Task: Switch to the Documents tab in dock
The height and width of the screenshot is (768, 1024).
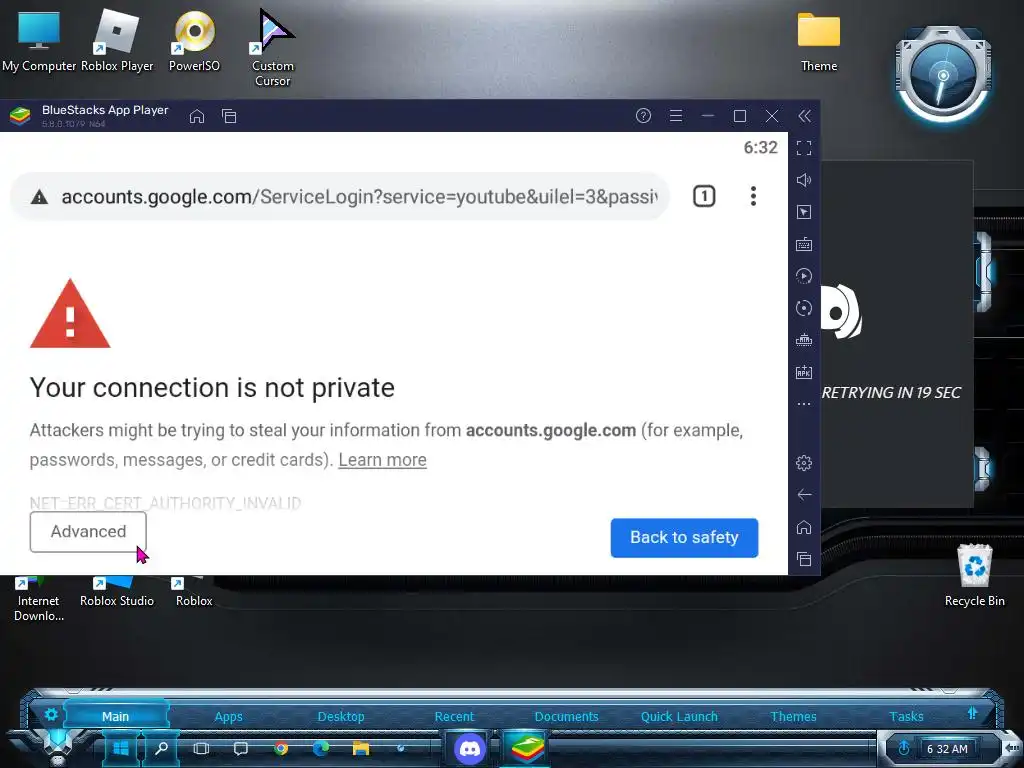Action: 566,716
